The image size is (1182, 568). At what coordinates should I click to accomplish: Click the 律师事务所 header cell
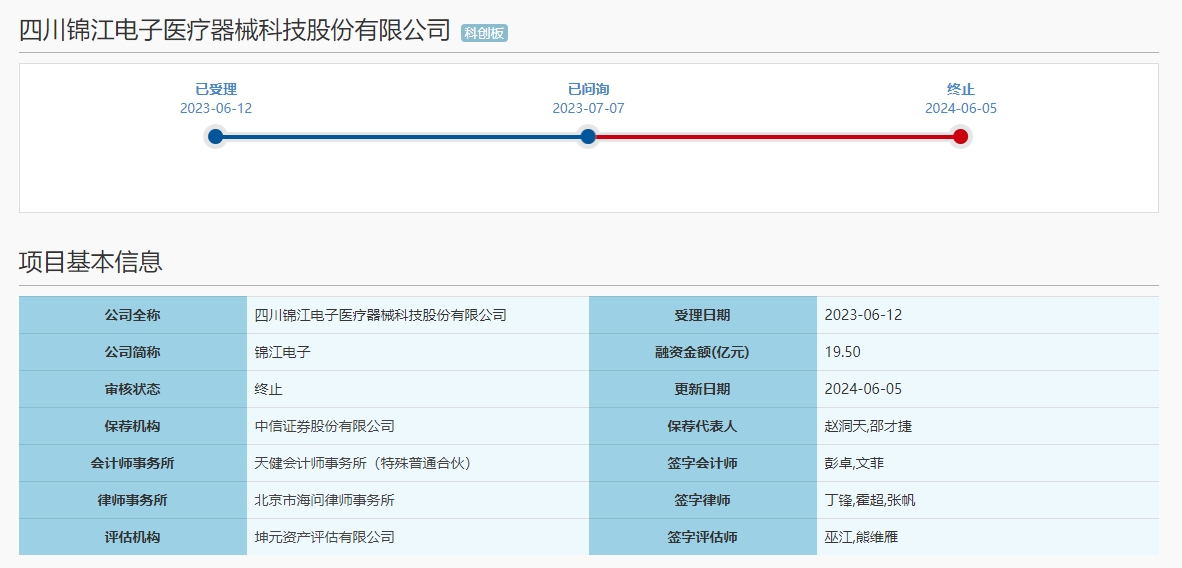133,500
